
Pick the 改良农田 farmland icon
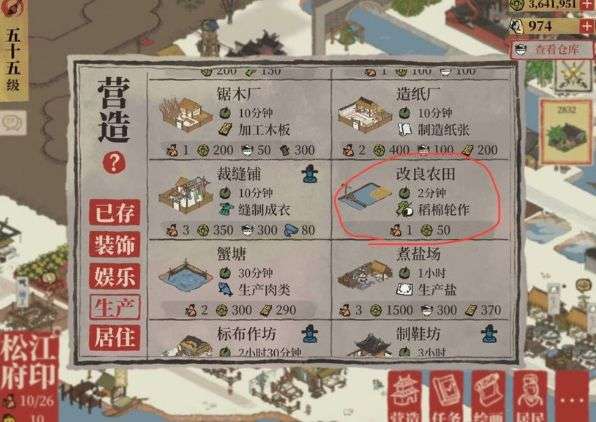[x=364, y=195]
